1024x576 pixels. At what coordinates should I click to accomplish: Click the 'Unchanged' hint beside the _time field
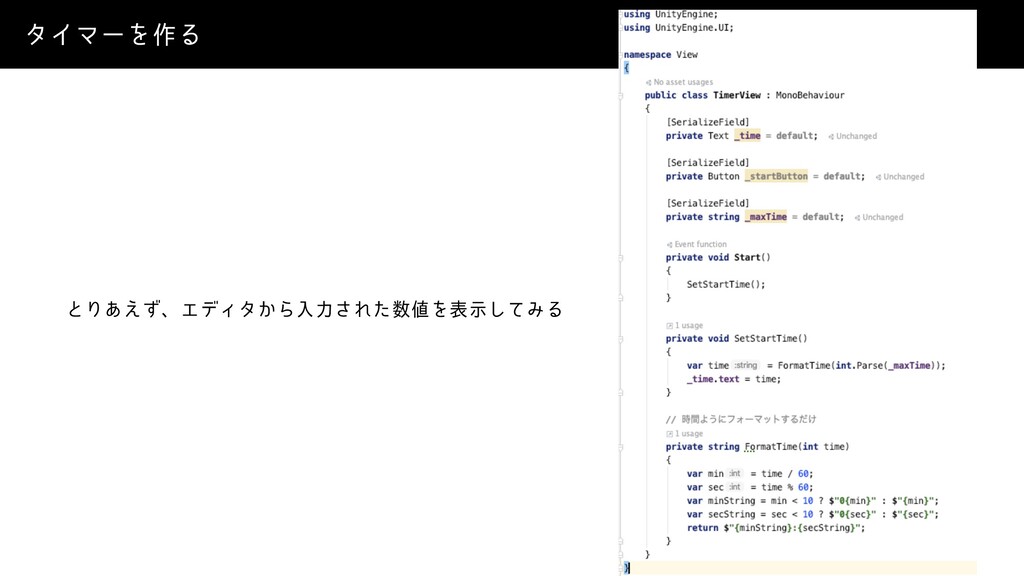click(852, 136)
